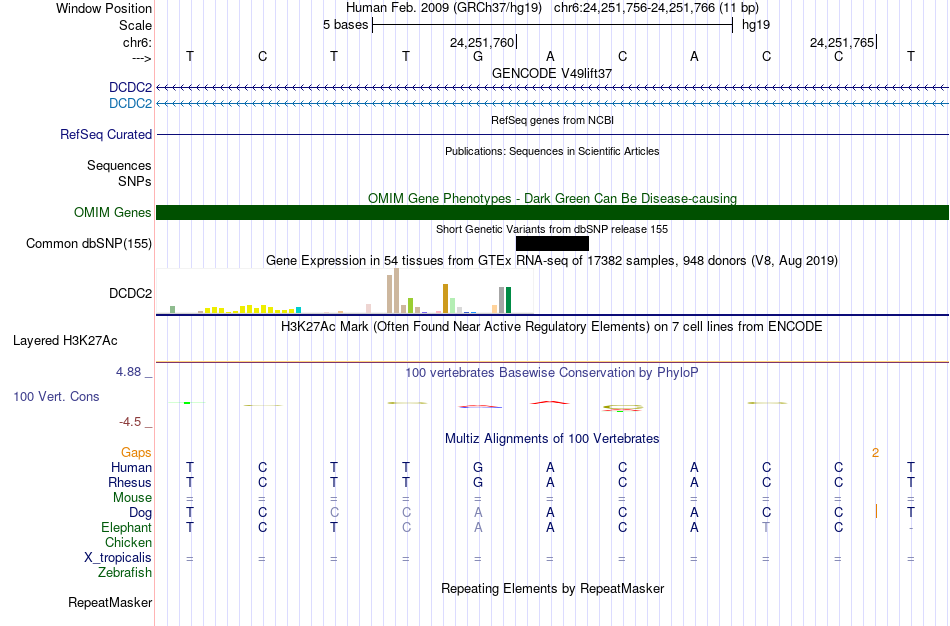Open the Layered H3K27Ac track label
Image resolution: width=950 pixels, height=626 pixels.
(x=65, y=341)
